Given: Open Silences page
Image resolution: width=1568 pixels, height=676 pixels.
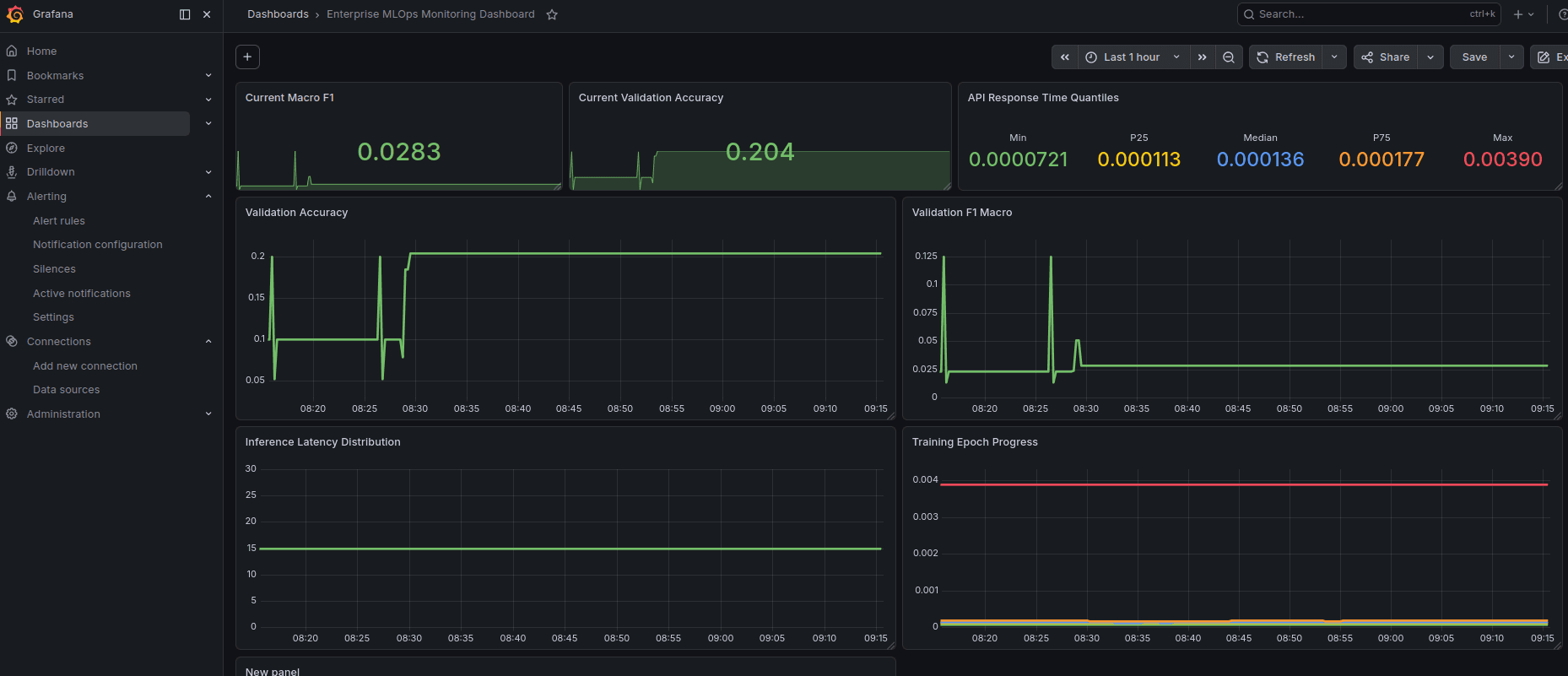Looking at the screenshot, I should (54, 269).
